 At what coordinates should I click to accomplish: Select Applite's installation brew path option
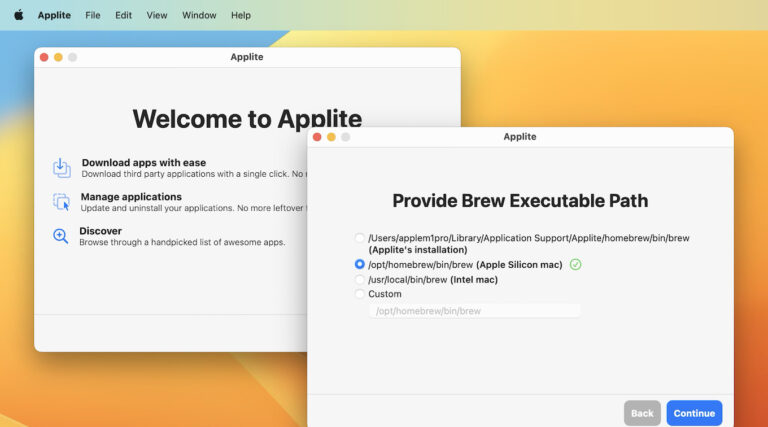pos(360,238)
